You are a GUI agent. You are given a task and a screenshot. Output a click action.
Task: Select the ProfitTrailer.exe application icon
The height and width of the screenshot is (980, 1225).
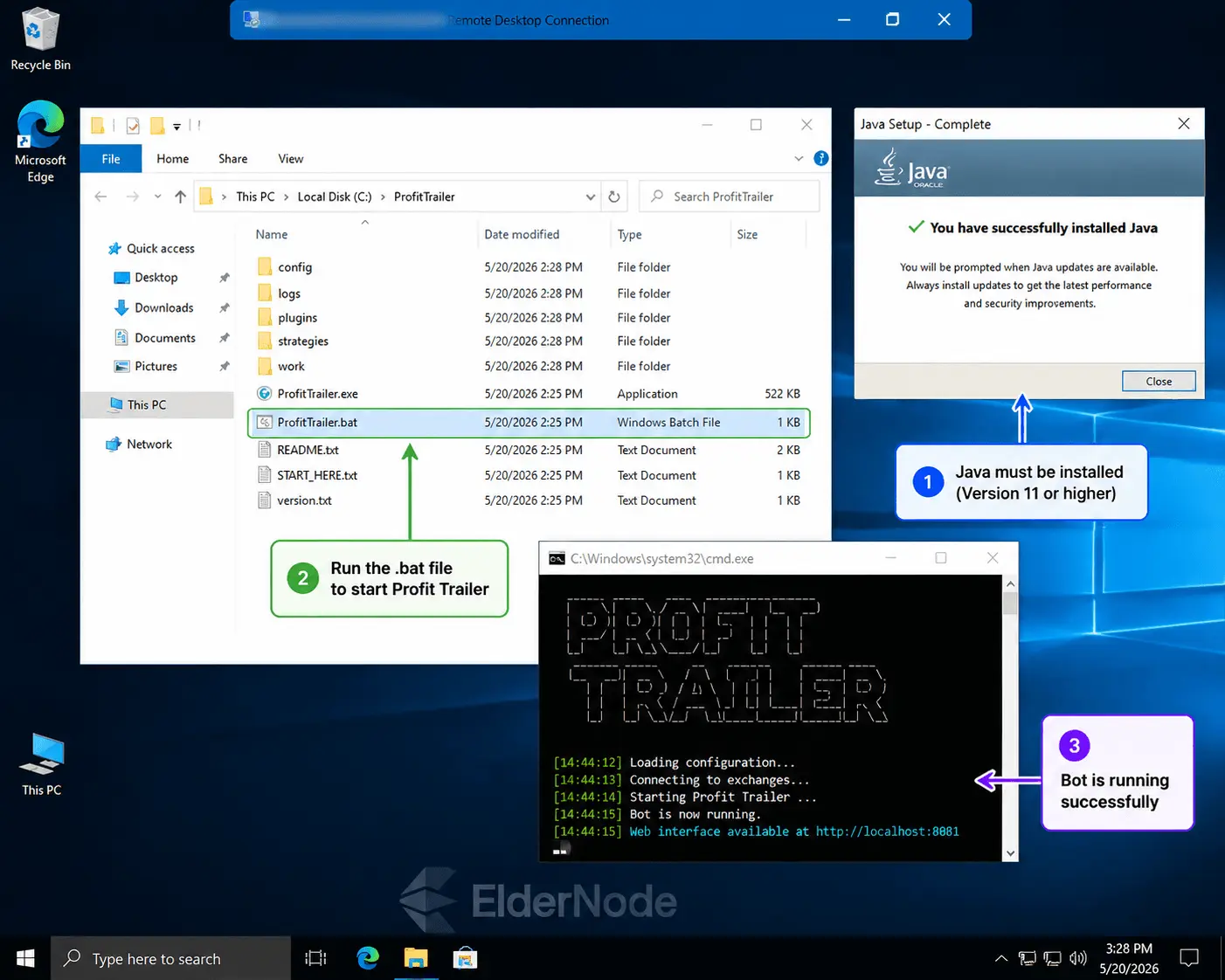coord(264,394)
